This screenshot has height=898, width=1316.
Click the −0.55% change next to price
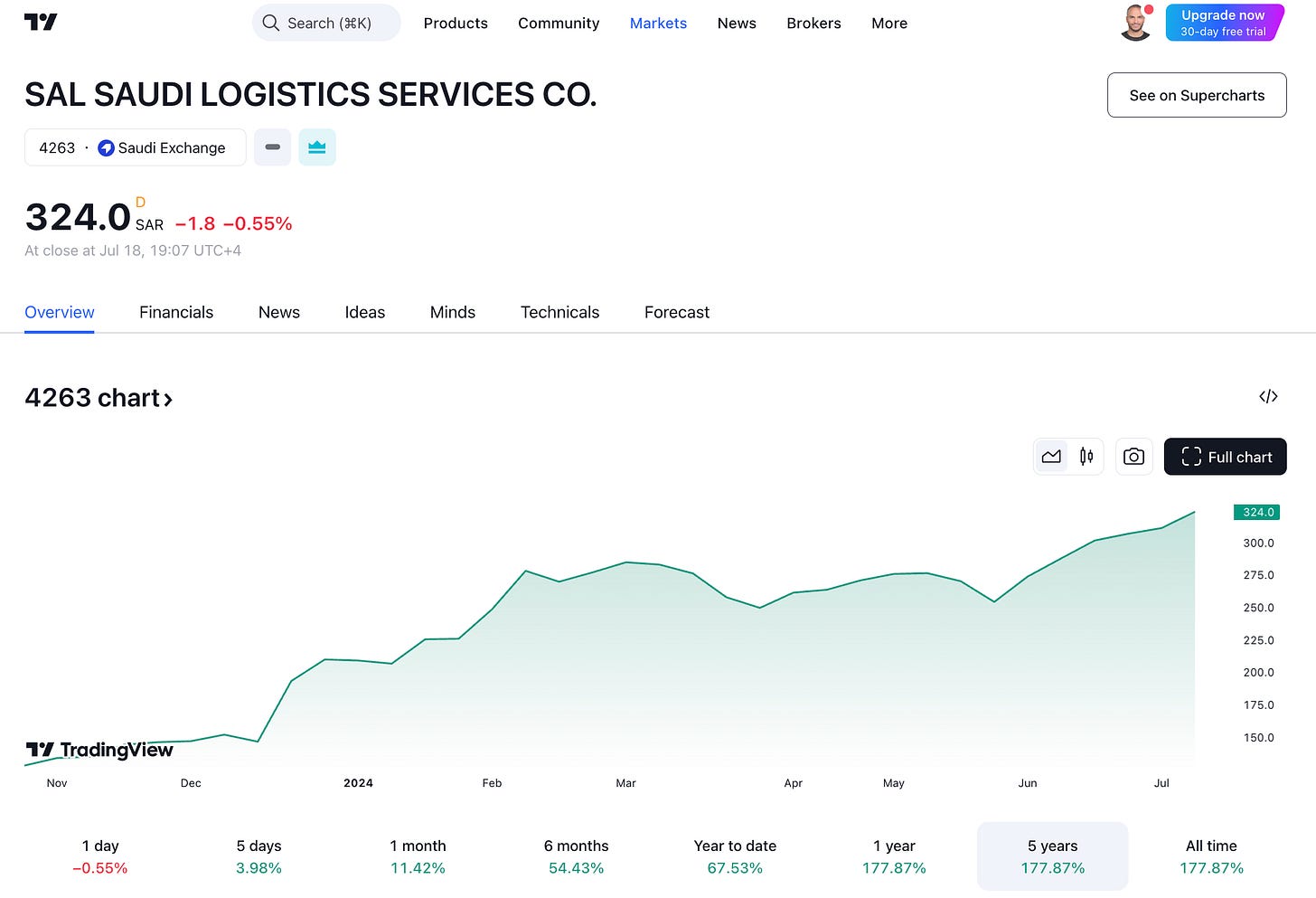[258, 223]
